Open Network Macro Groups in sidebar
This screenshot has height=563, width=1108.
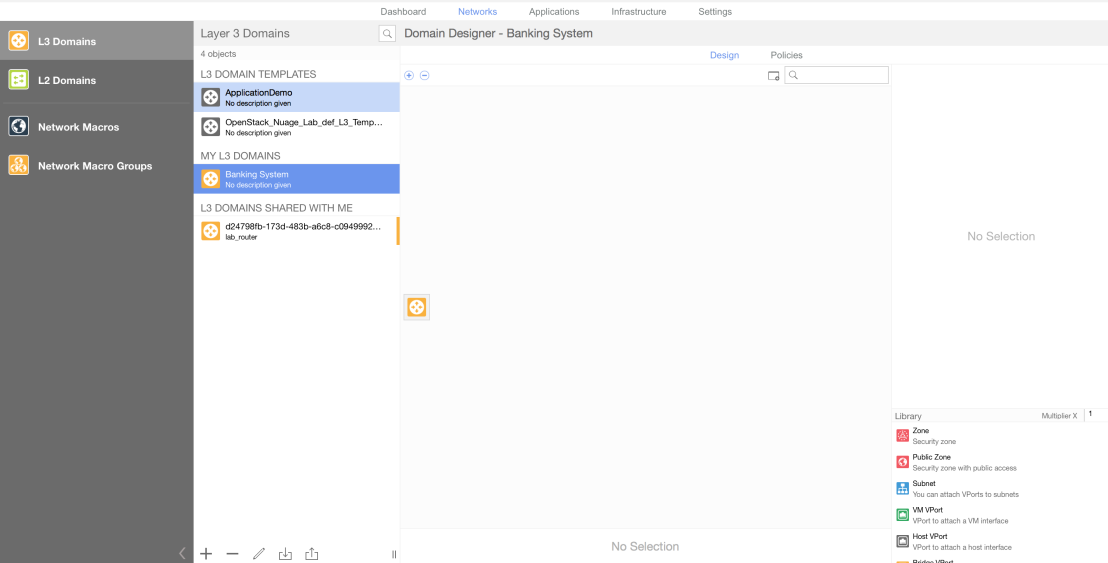(x=95, y=166)
